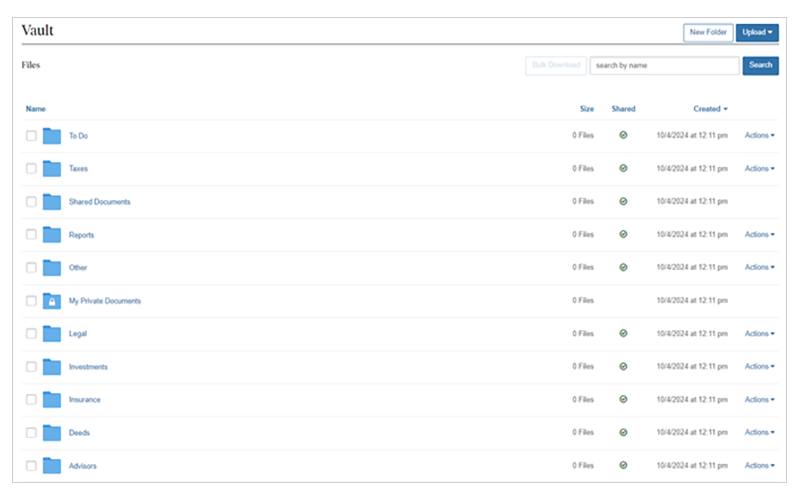Tick the checkbox for Shared Documents folder
The height and width of the screenshot is (500, 800).
click(x=31, y=202)
